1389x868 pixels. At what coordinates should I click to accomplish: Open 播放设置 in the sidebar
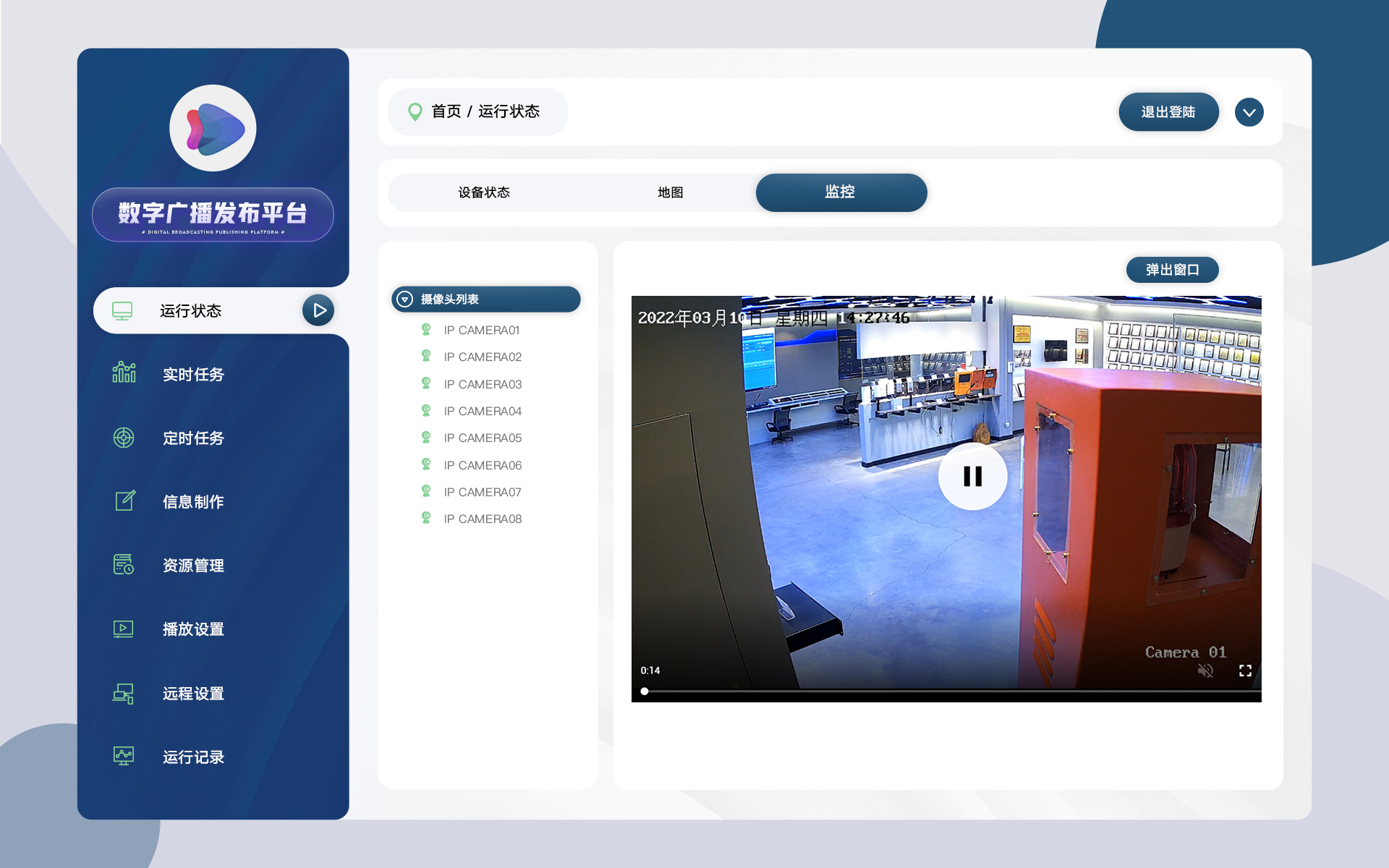tap(193, 629)
